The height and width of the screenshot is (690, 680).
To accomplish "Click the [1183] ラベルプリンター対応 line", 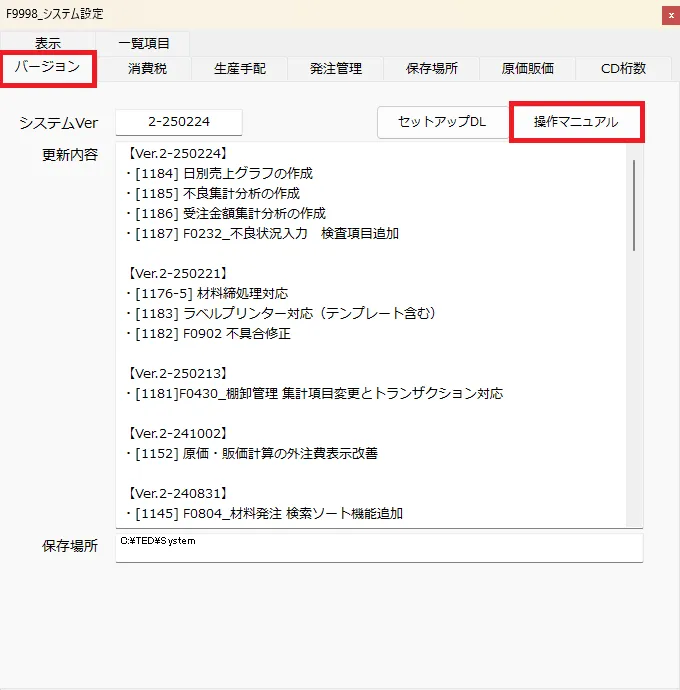I will pyautogui.click(x=281, y=313).
